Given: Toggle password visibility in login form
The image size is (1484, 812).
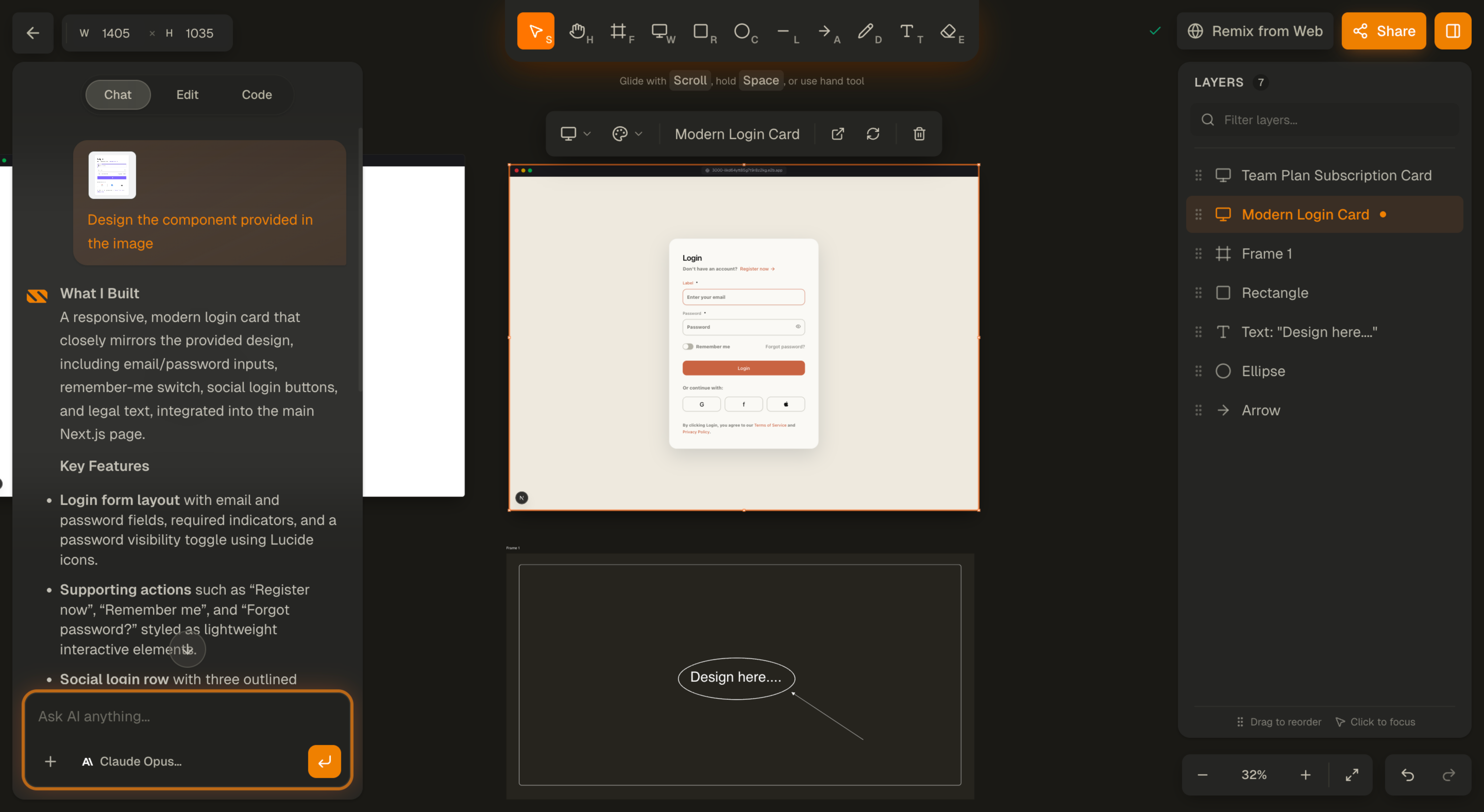Looking at the screenshot, I should [x=798, y=327].
